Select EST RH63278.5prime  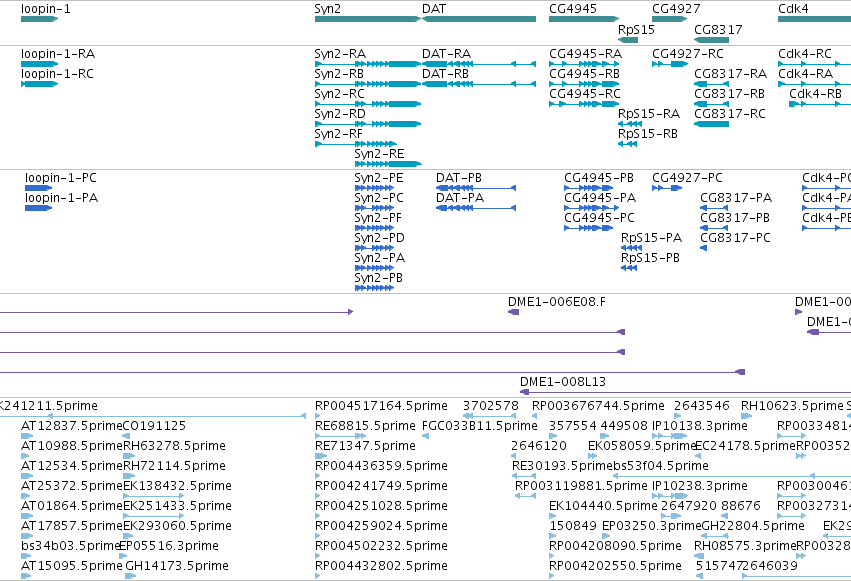[x=129, y=456]
